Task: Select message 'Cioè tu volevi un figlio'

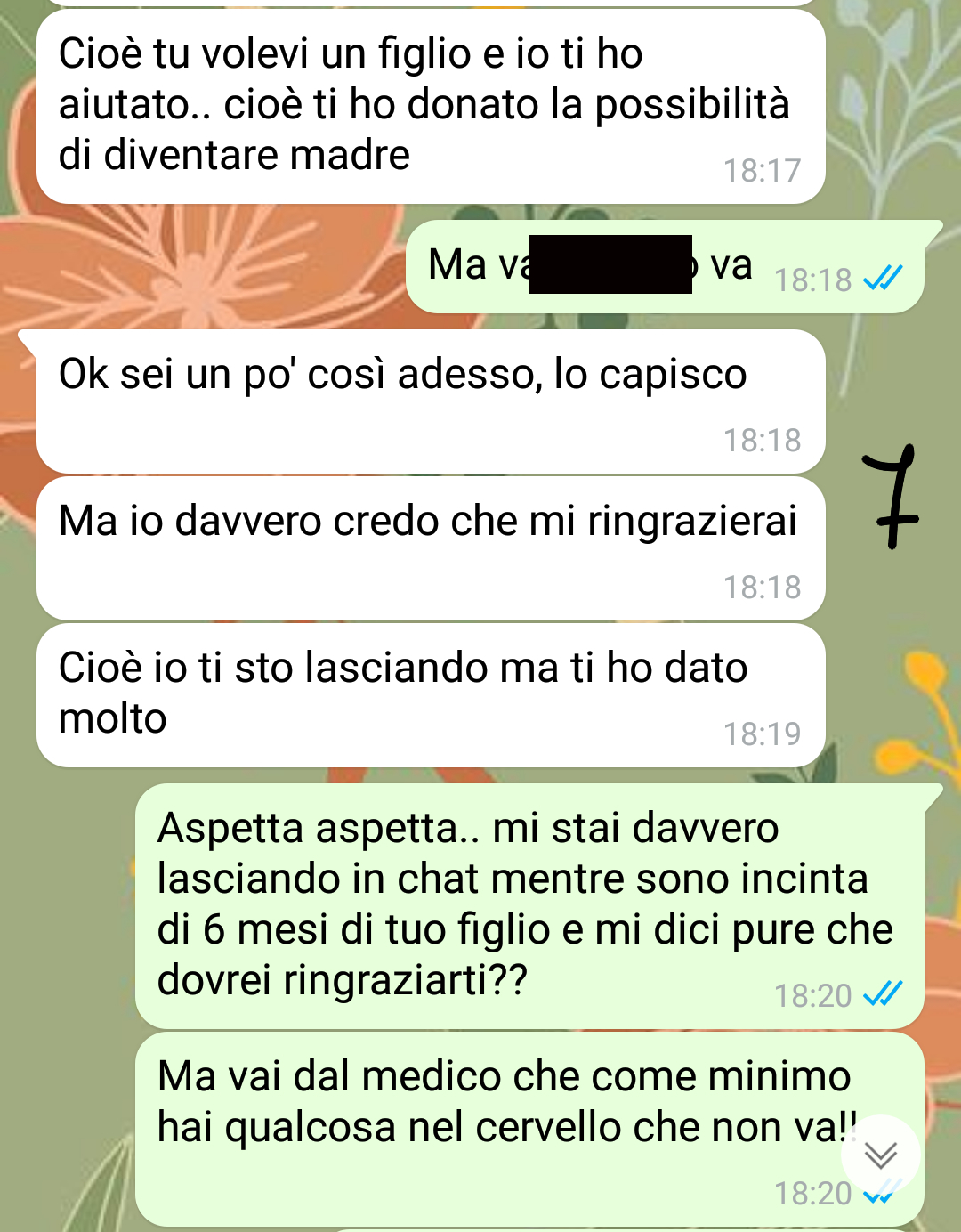Action: [431, 105]
